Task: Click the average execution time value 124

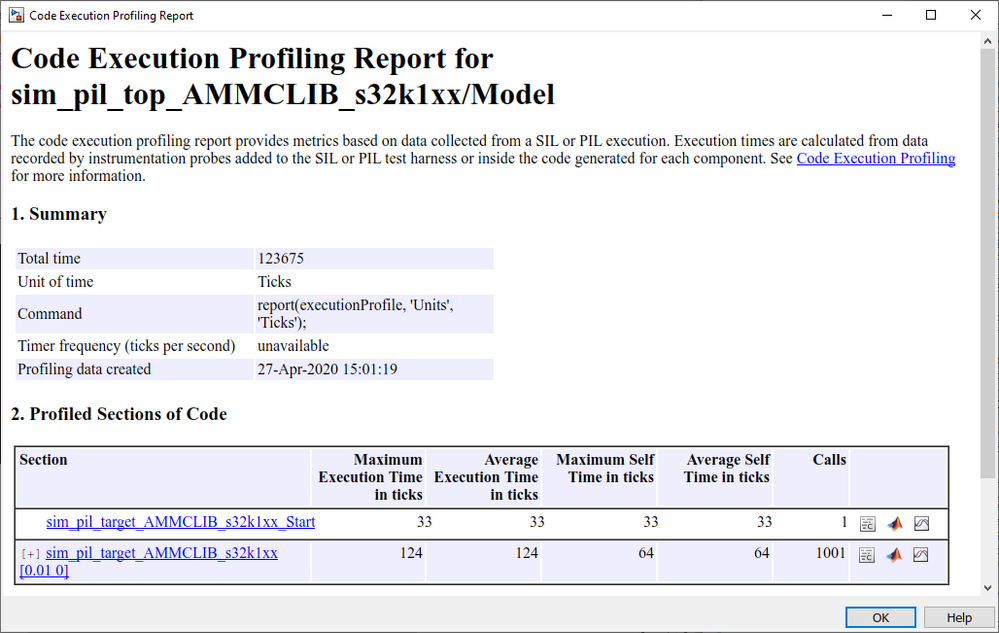Action: (x=526, y=553)
